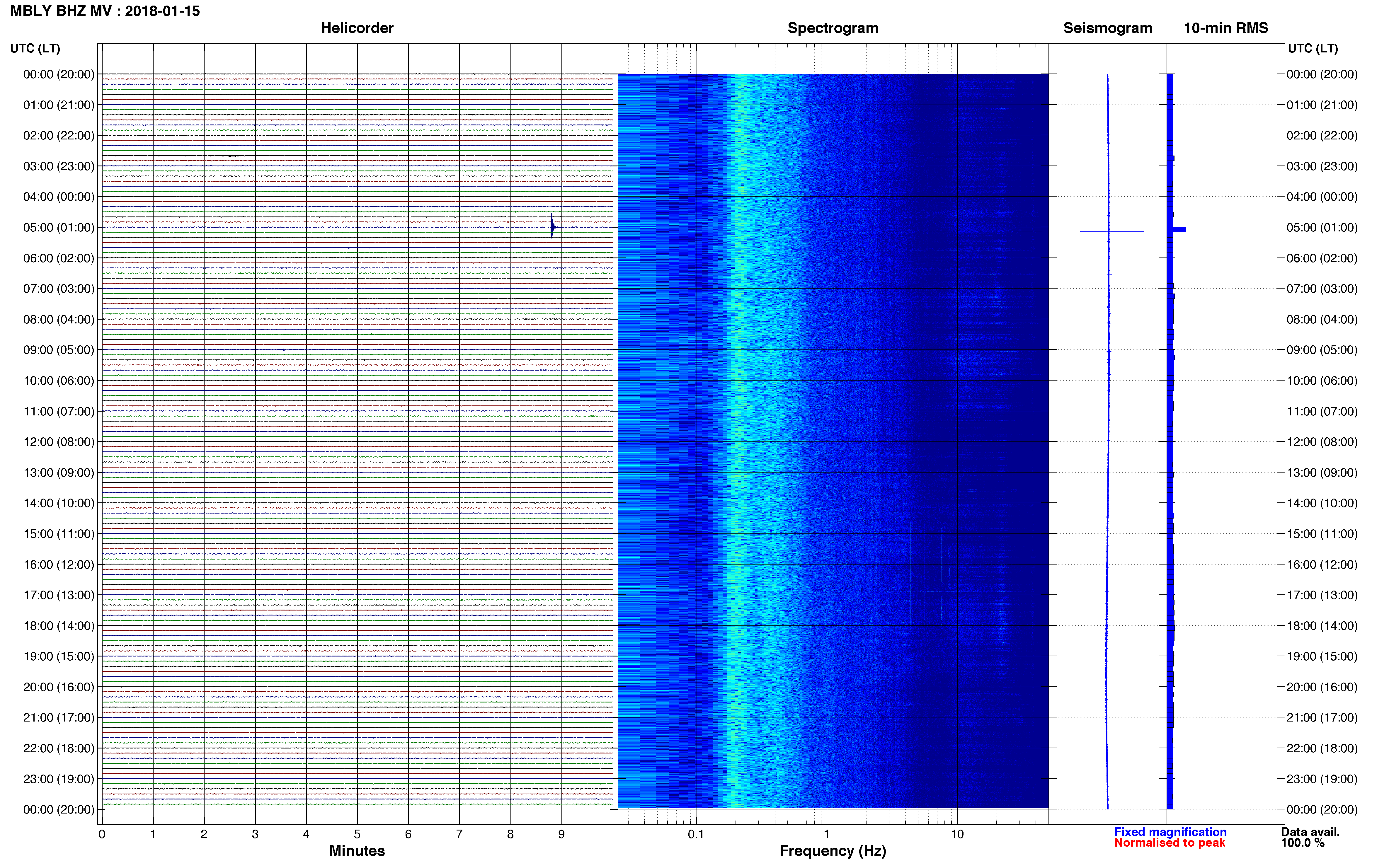
Task: Click the "10-min RMS" panel heading
Action: pyautogui.click(x=1226, y=28)
